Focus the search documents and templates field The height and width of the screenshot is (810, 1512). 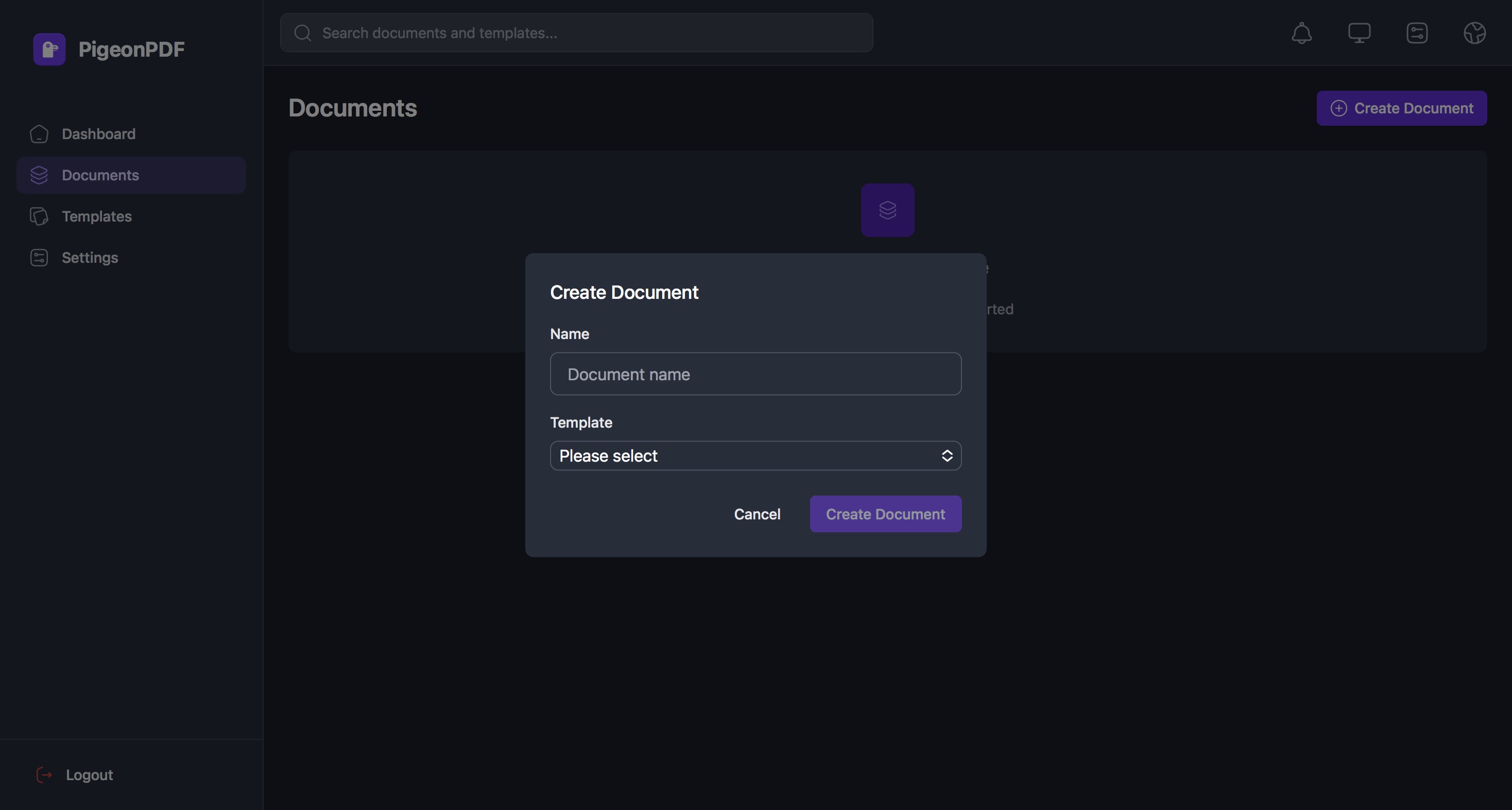pos(576,33)
